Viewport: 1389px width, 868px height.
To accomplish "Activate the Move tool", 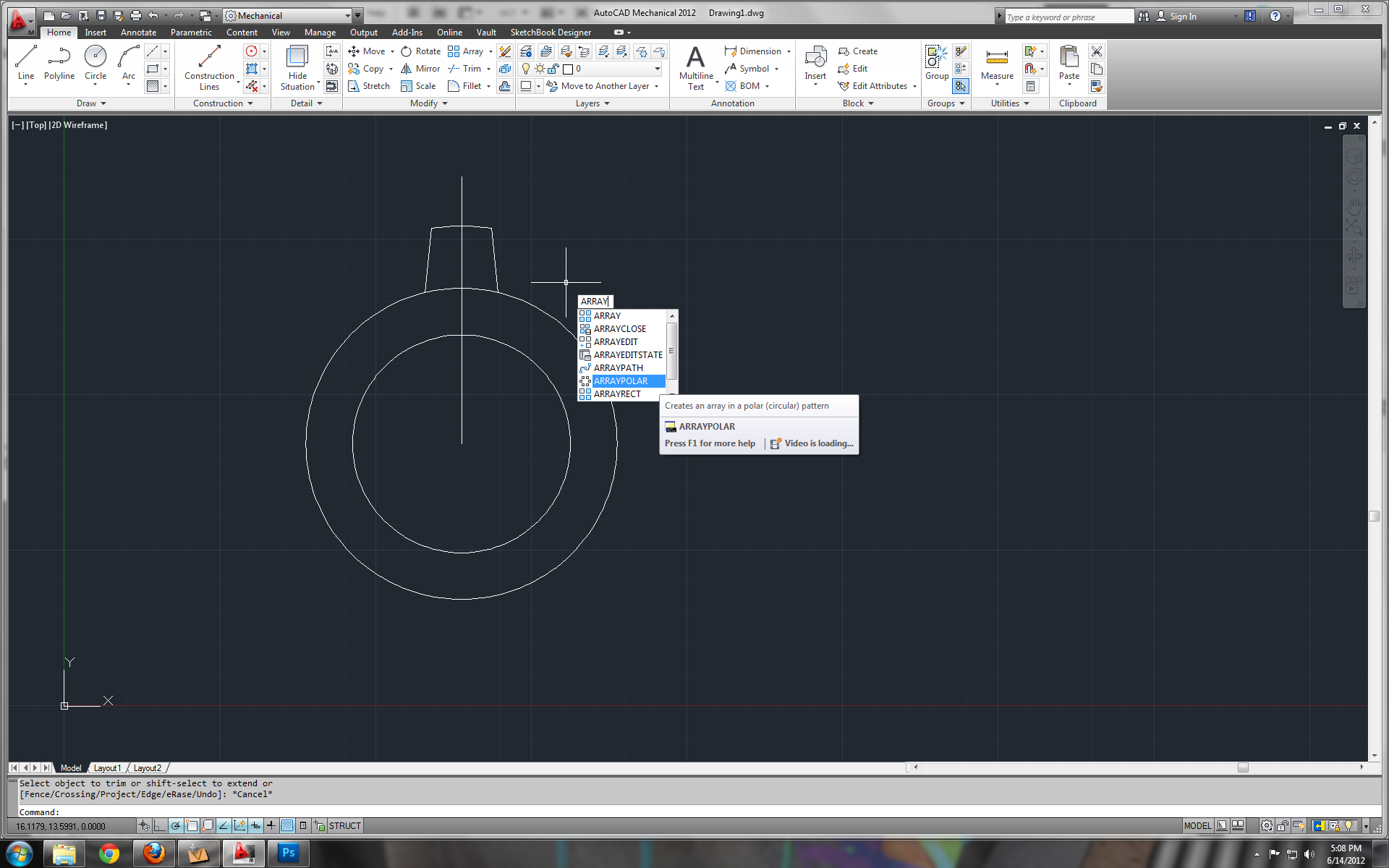I will 367,51.
